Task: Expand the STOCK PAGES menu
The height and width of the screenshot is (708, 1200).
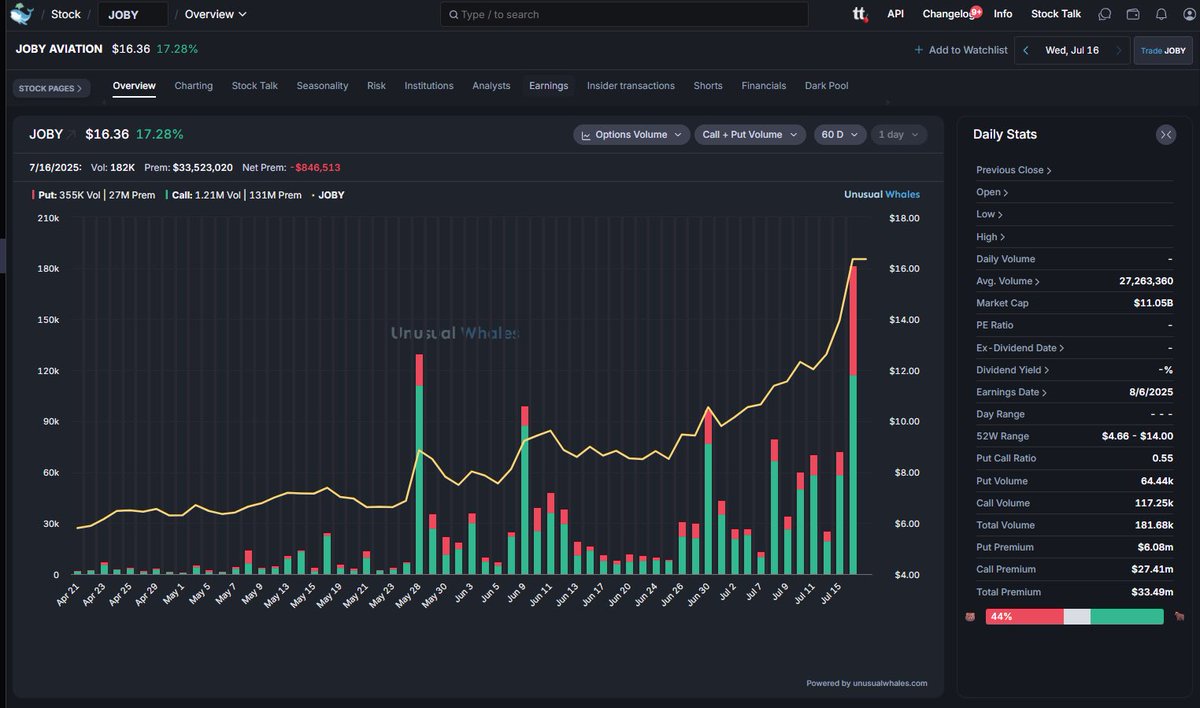Action: pos(53,88)
